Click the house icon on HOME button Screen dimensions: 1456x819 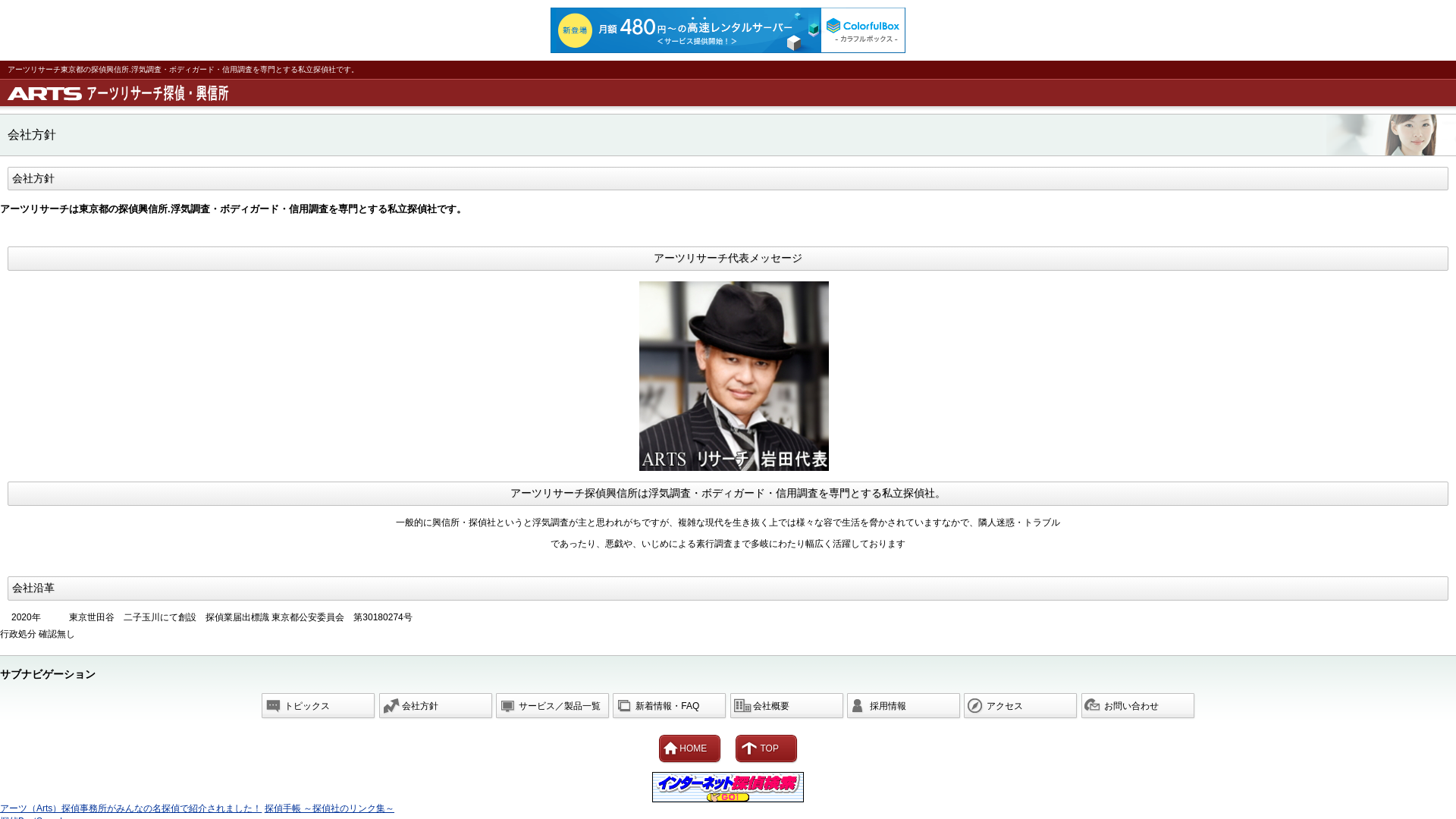click(670, 748)
